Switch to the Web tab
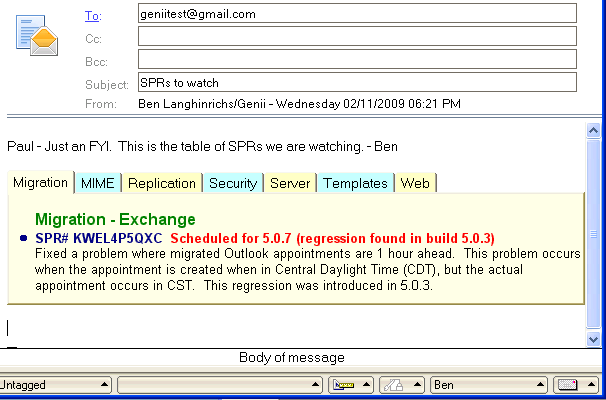 415,183
